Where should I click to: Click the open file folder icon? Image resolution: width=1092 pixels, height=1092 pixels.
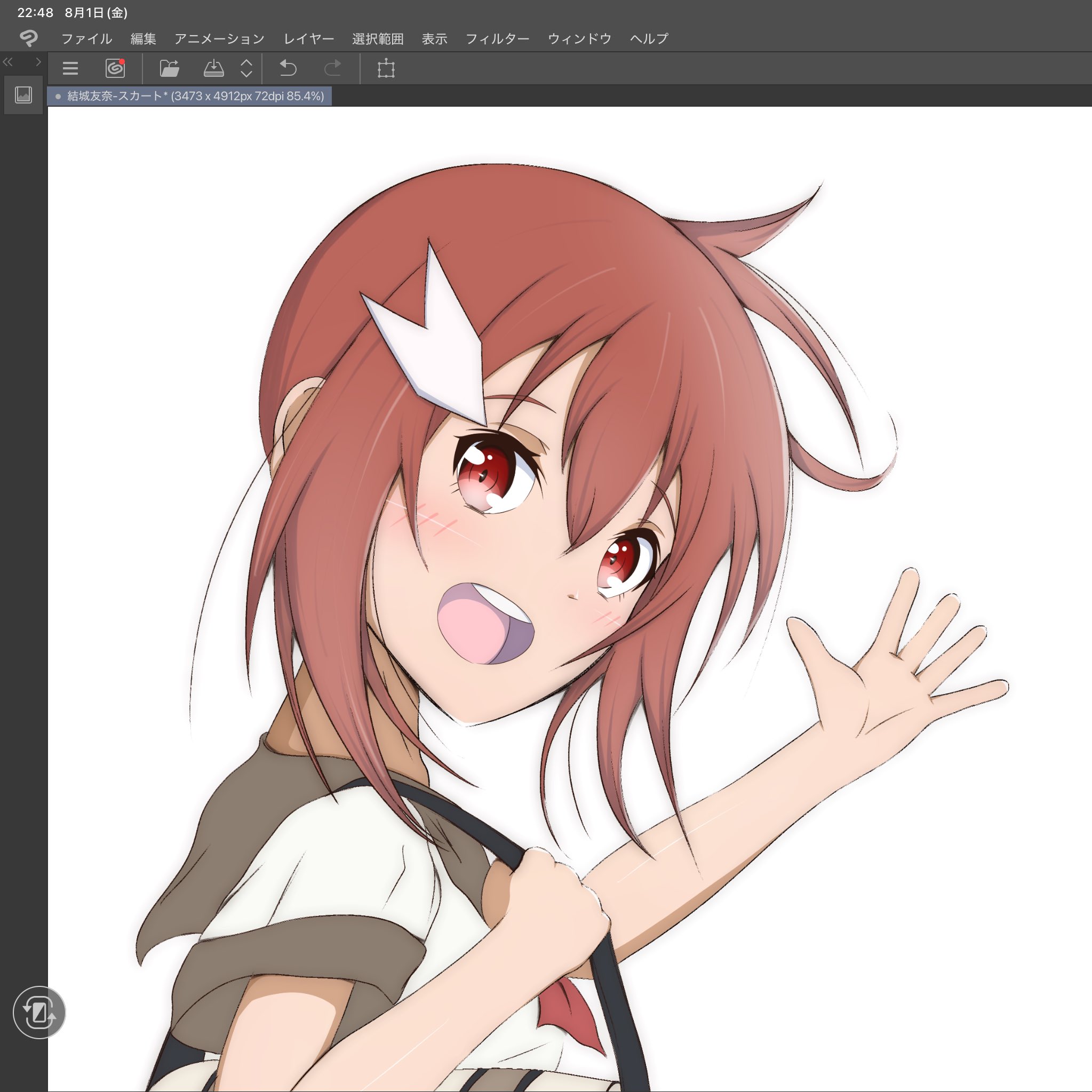[169, 68]
